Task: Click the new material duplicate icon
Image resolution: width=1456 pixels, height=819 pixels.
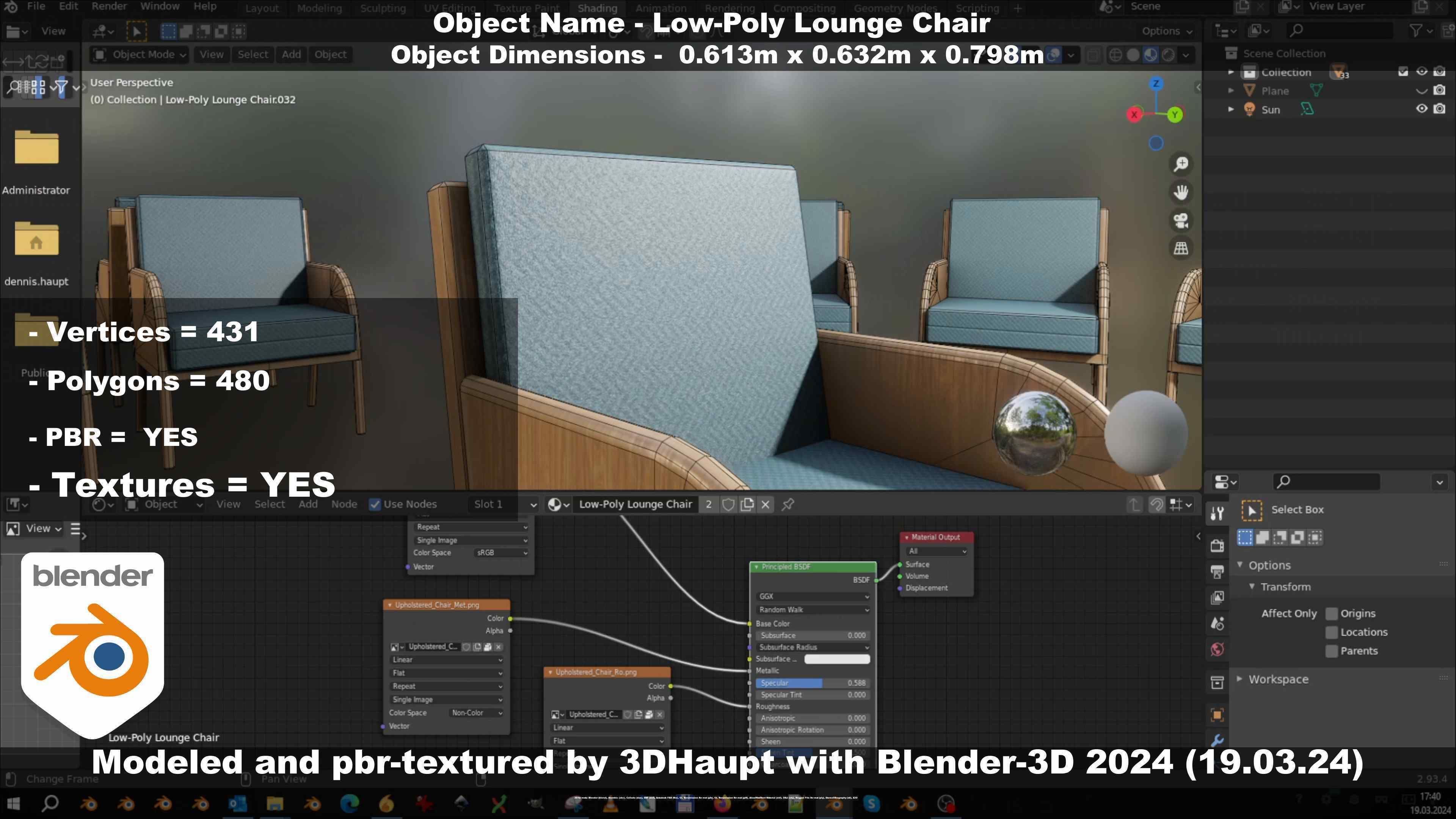Action: point(747,504)
